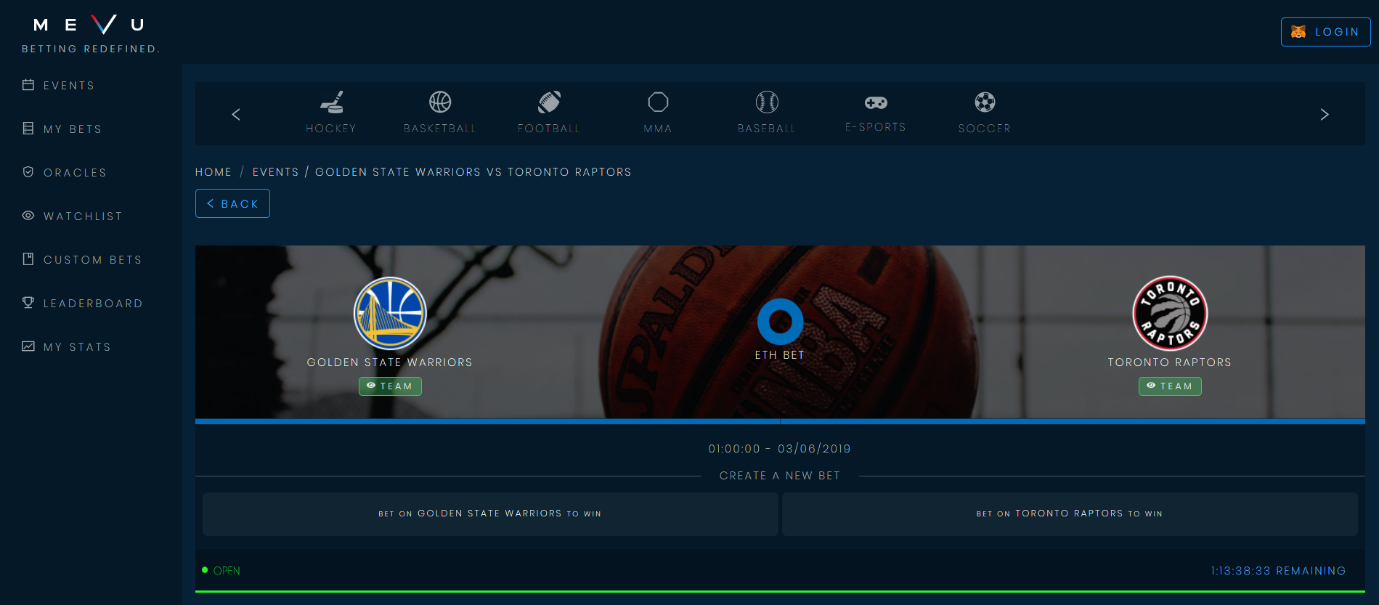Toggle watch Team under Golden State Warriors
The height and width of the screenshot is (605, 1379).
[390, 386]
